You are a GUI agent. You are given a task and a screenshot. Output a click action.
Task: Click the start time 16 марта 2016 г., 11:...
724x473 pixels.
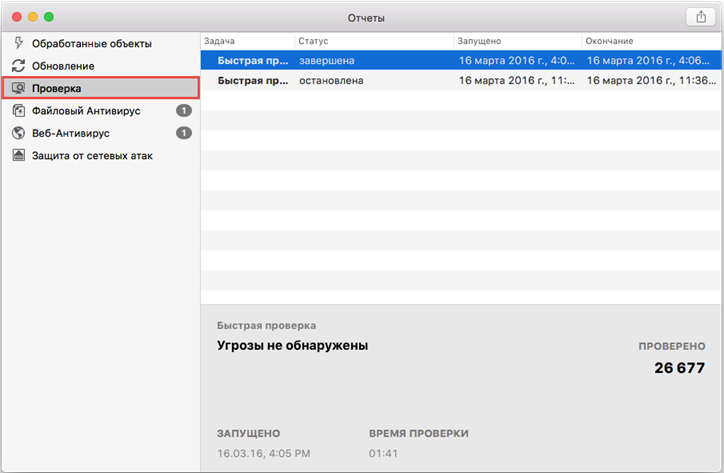(x=517, y=80)
